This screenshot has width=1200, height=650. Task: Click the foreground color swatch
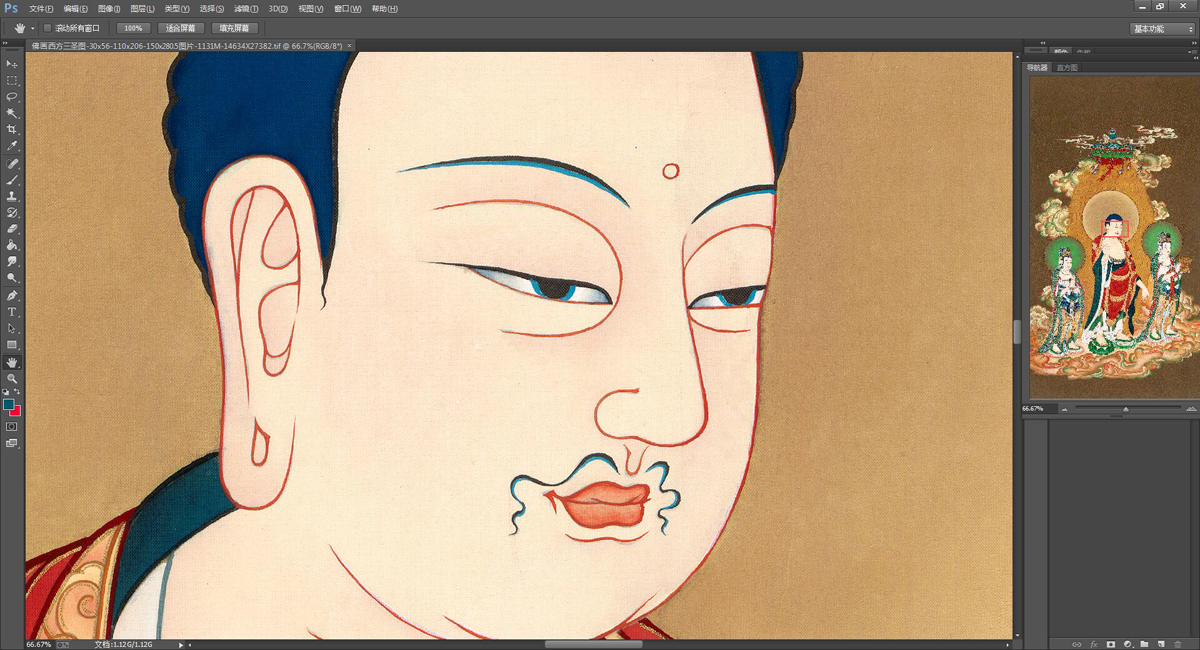point(9,404)
